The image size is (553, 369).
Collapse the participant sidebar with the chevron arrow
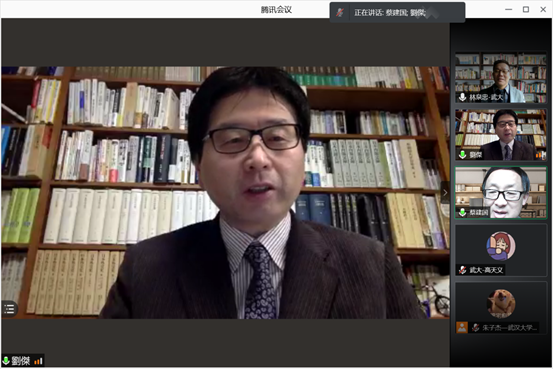(445, 193)
